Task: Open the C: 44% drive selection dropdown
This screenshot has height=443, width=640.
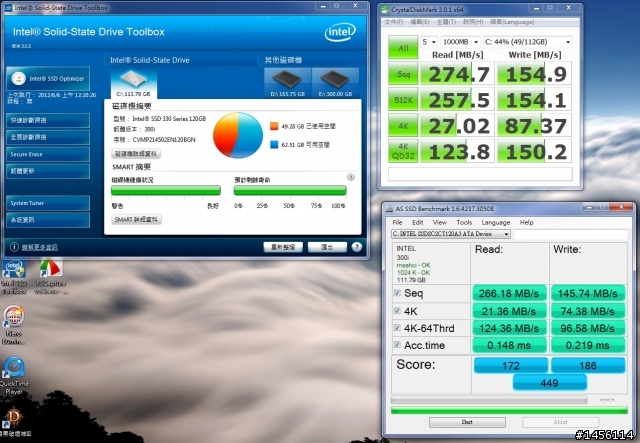Action: [527, 42]
